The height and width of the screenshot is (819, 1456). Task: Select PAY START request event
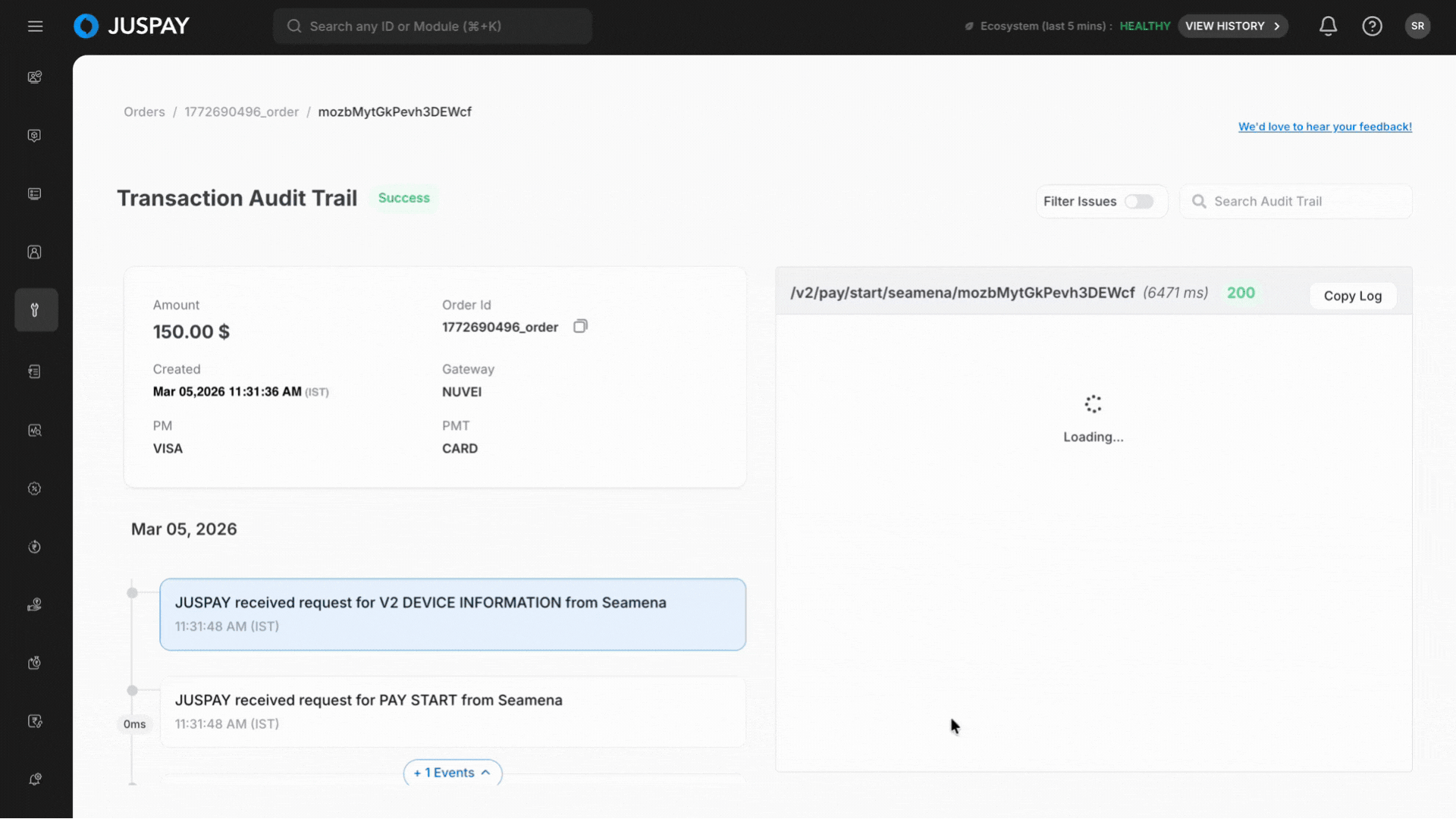click(453, 712)
